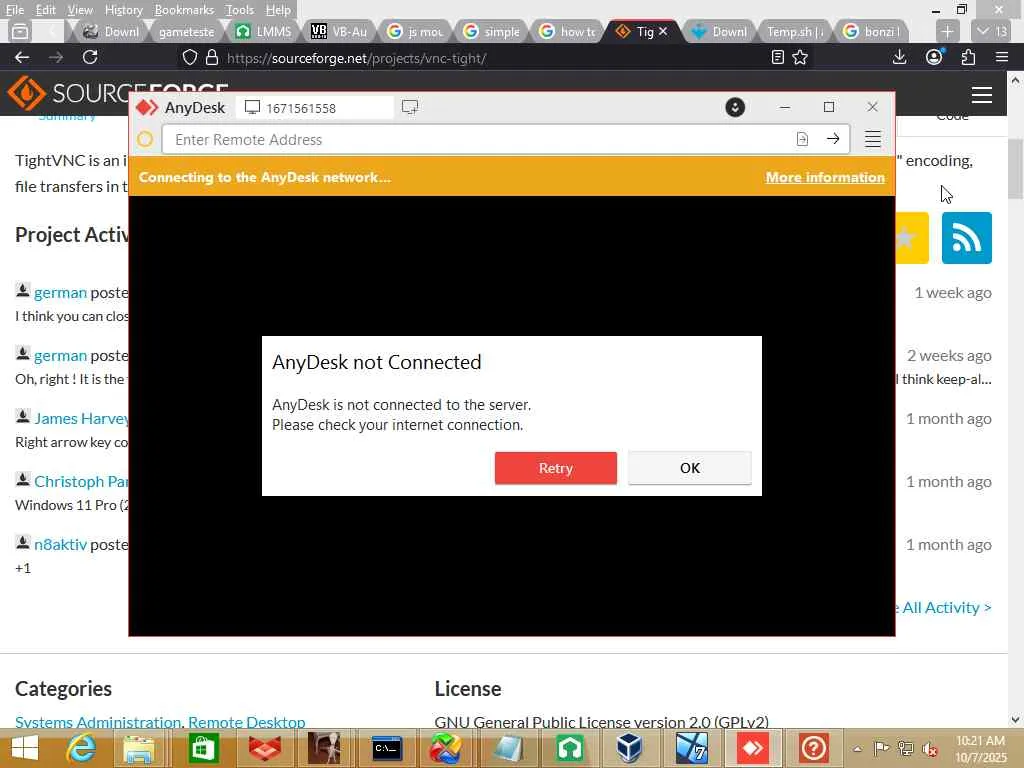Image resolution: width=1024 pixels, height=768 pixels.
Task: Go back in Firefox
Action: pos(22,57)
